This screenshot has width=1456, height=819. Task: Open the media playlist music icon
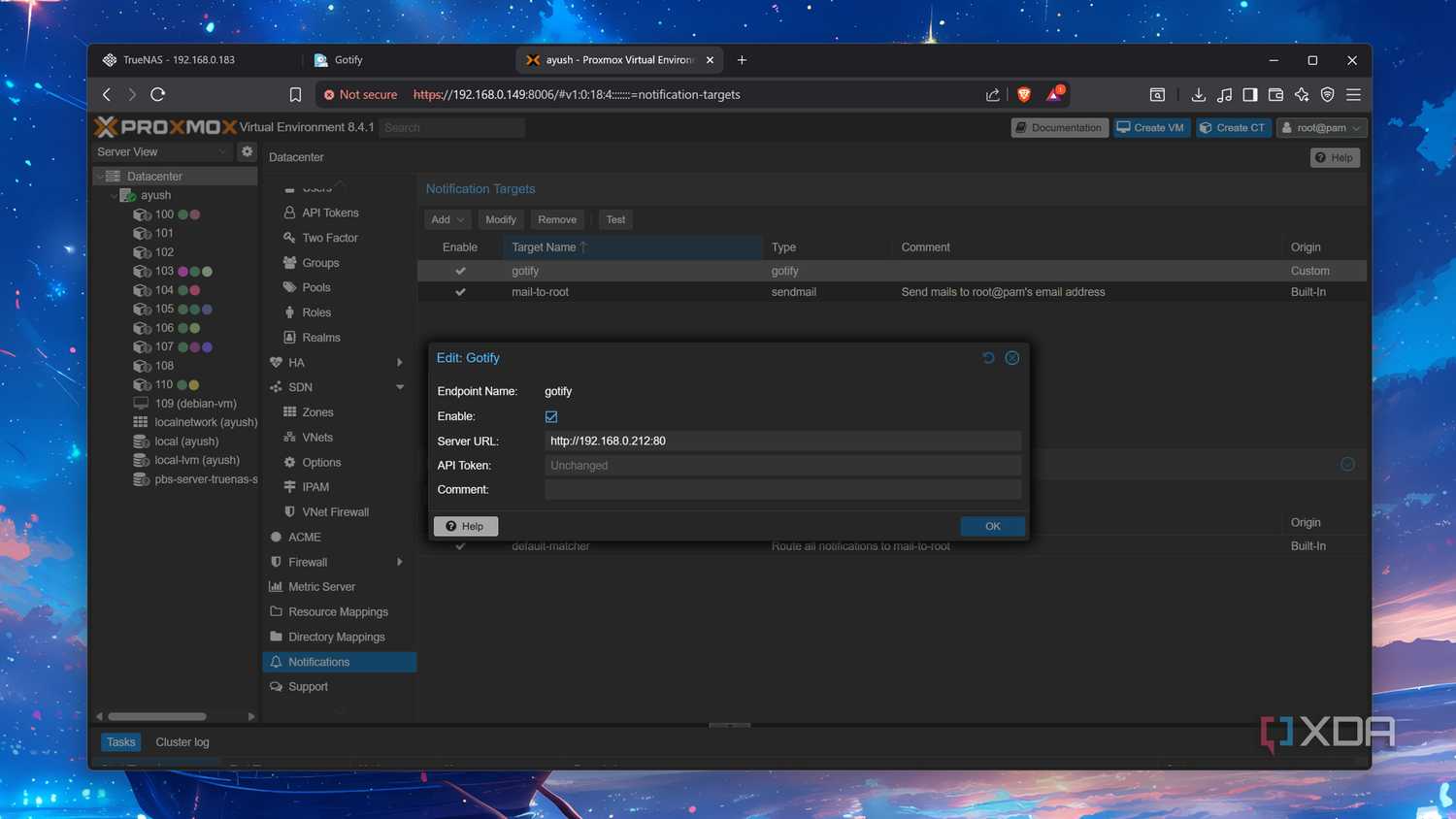coord(1224,94)
